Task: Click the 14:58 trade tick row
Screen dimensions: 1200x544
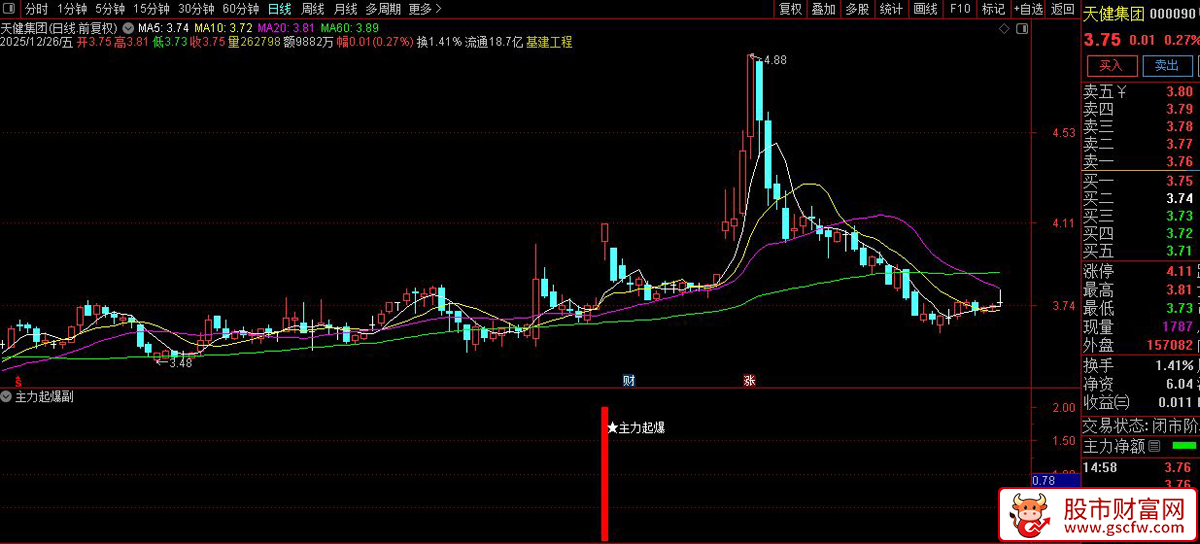Action: pyautogui.click(x=1140, y=467)
